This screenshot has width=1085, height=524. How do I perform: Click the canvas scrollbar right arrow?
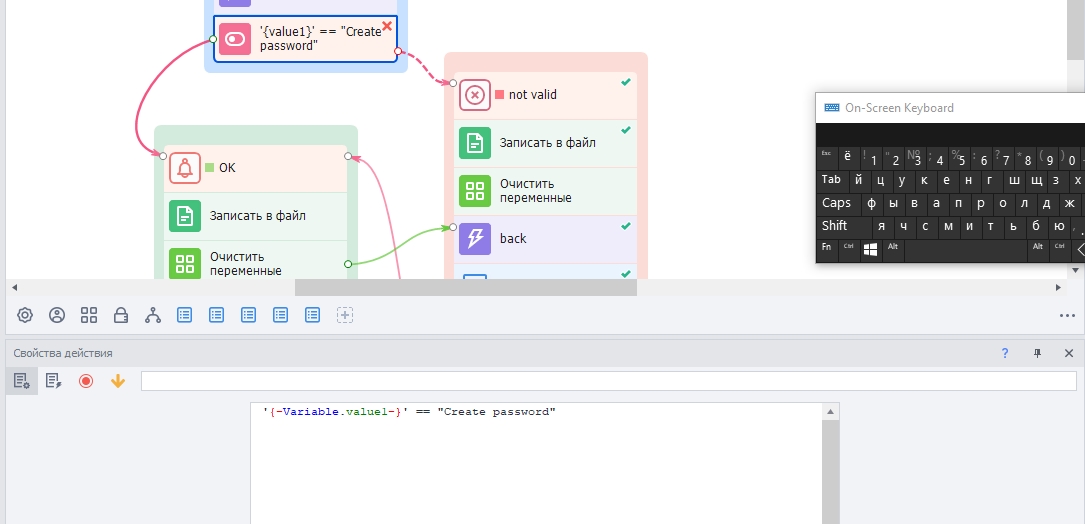click(1058, 287)
